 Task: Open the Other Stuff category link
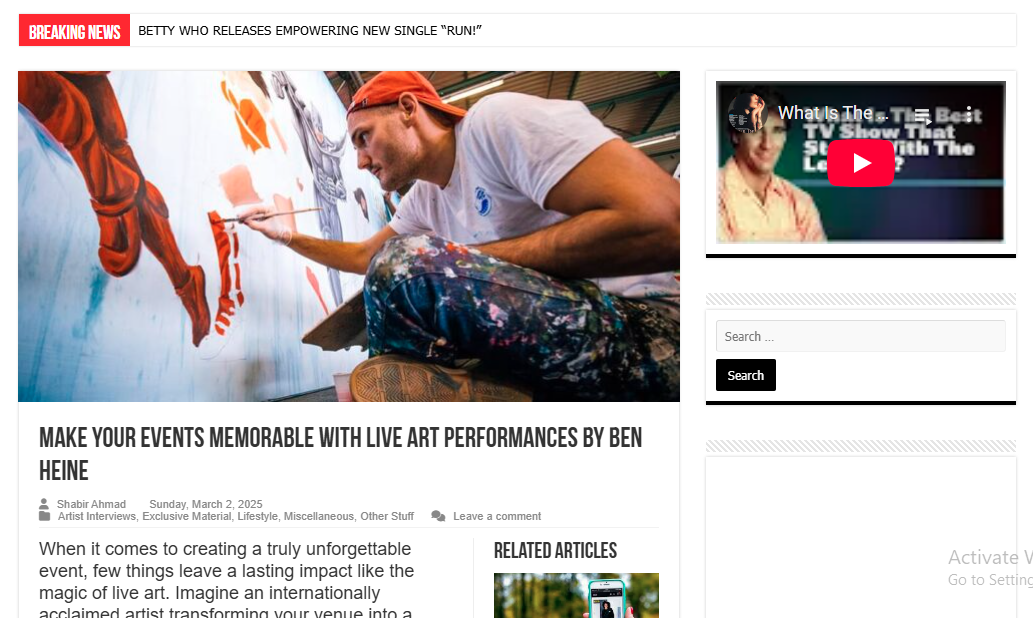pos(387,516)
